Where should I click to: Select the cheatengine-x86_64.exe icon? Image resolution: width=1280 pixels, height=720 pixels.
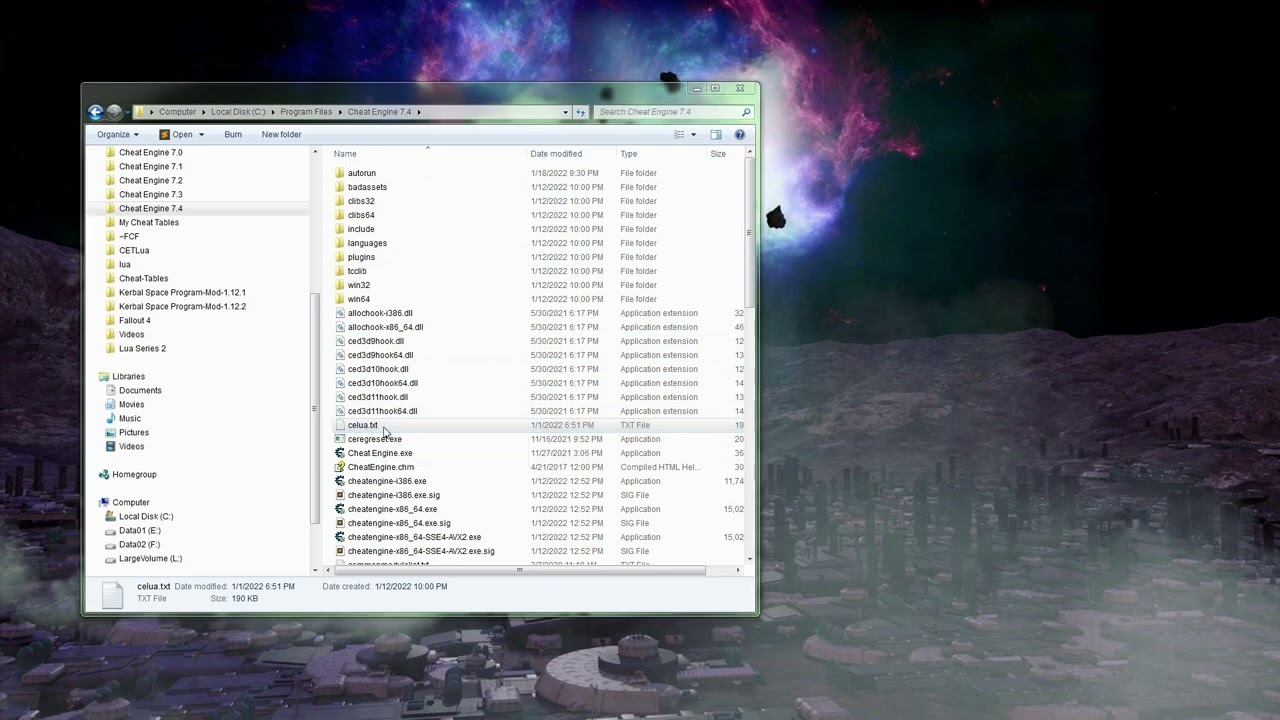[x=339, y=509]
